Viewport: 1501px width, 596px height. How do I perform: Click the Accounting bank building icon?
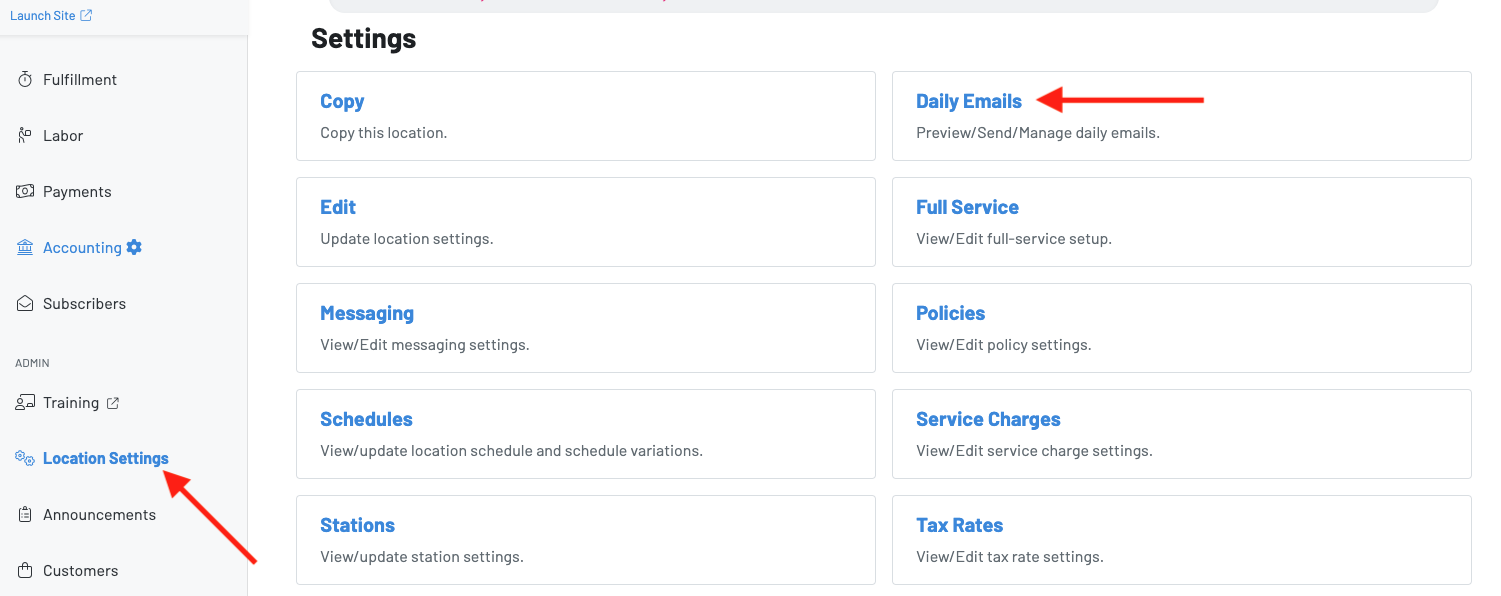(25, 248)
